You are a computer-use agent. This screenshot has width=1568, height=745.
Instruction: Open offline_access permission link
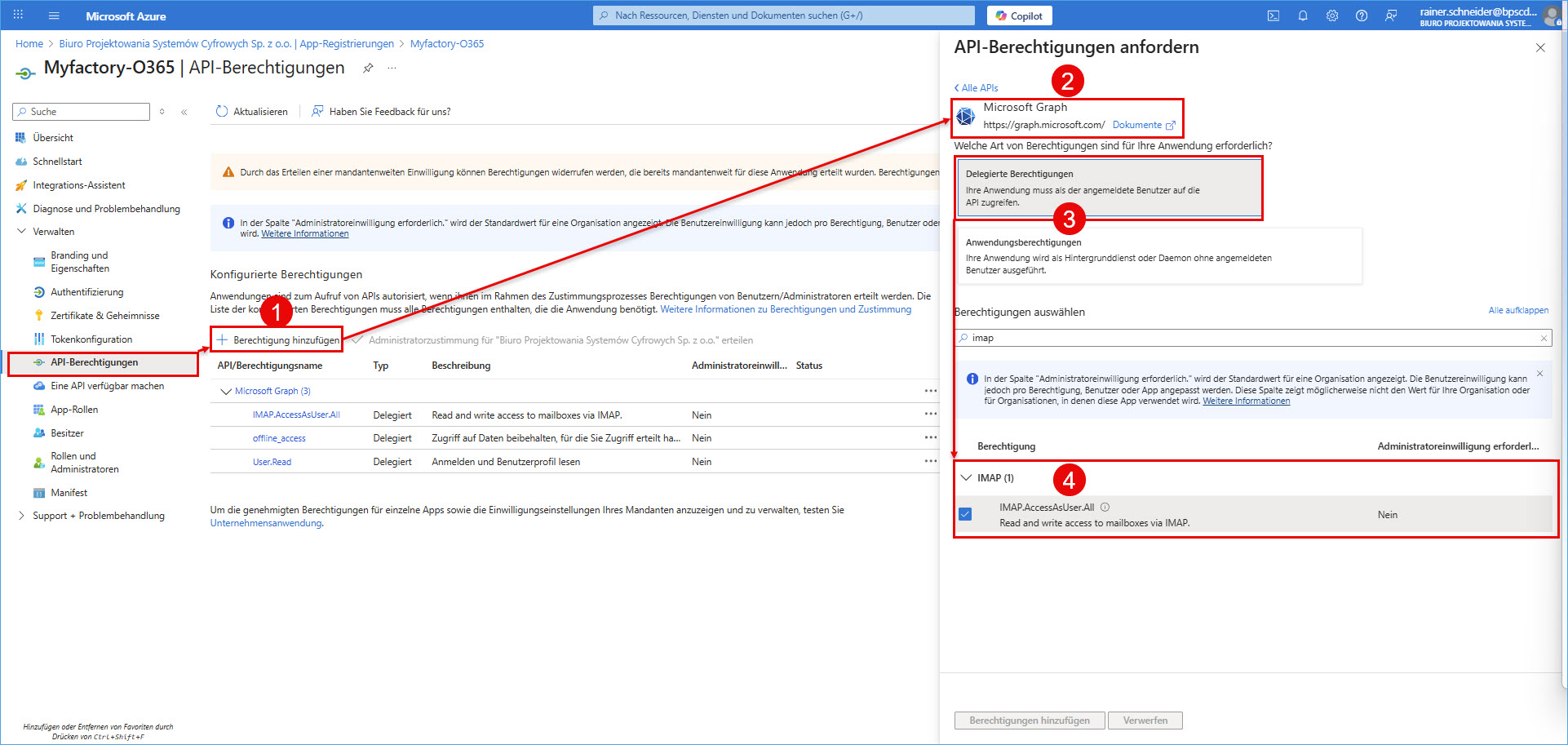279,439
